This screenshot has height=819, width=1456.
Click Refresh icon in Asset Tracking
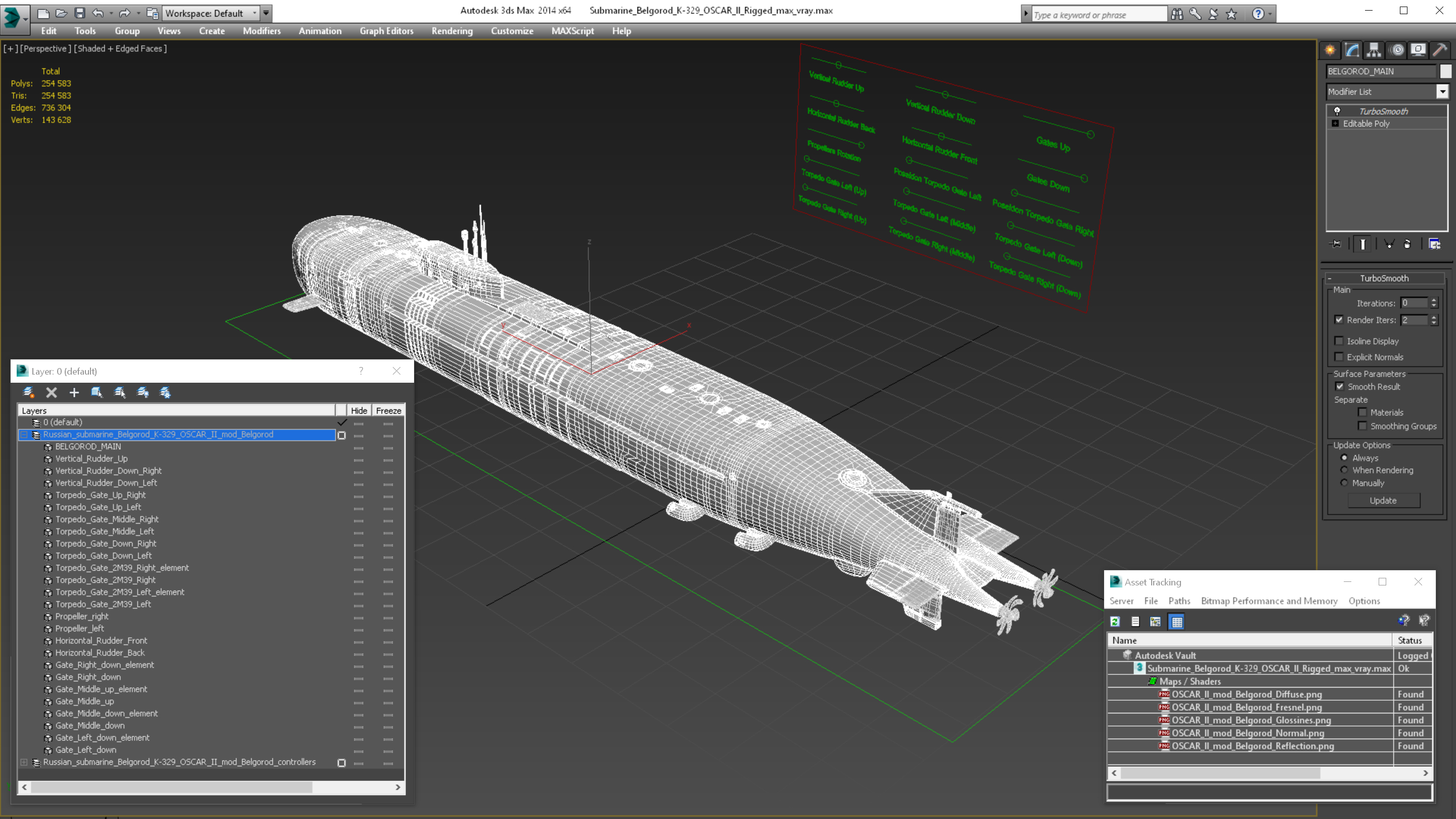(x=1115, y=622)
